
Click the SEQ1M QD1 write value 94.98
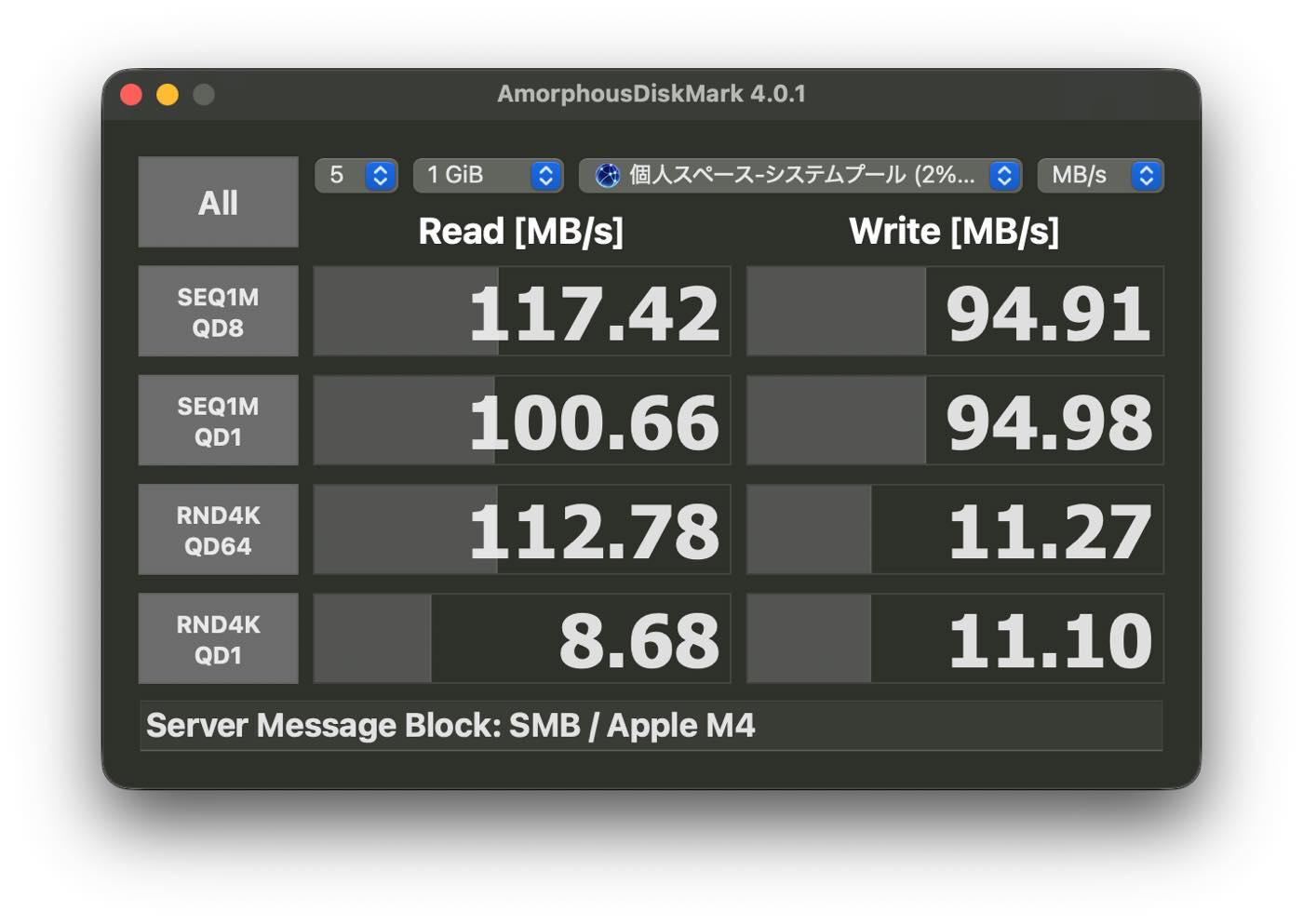(1049, 422)
